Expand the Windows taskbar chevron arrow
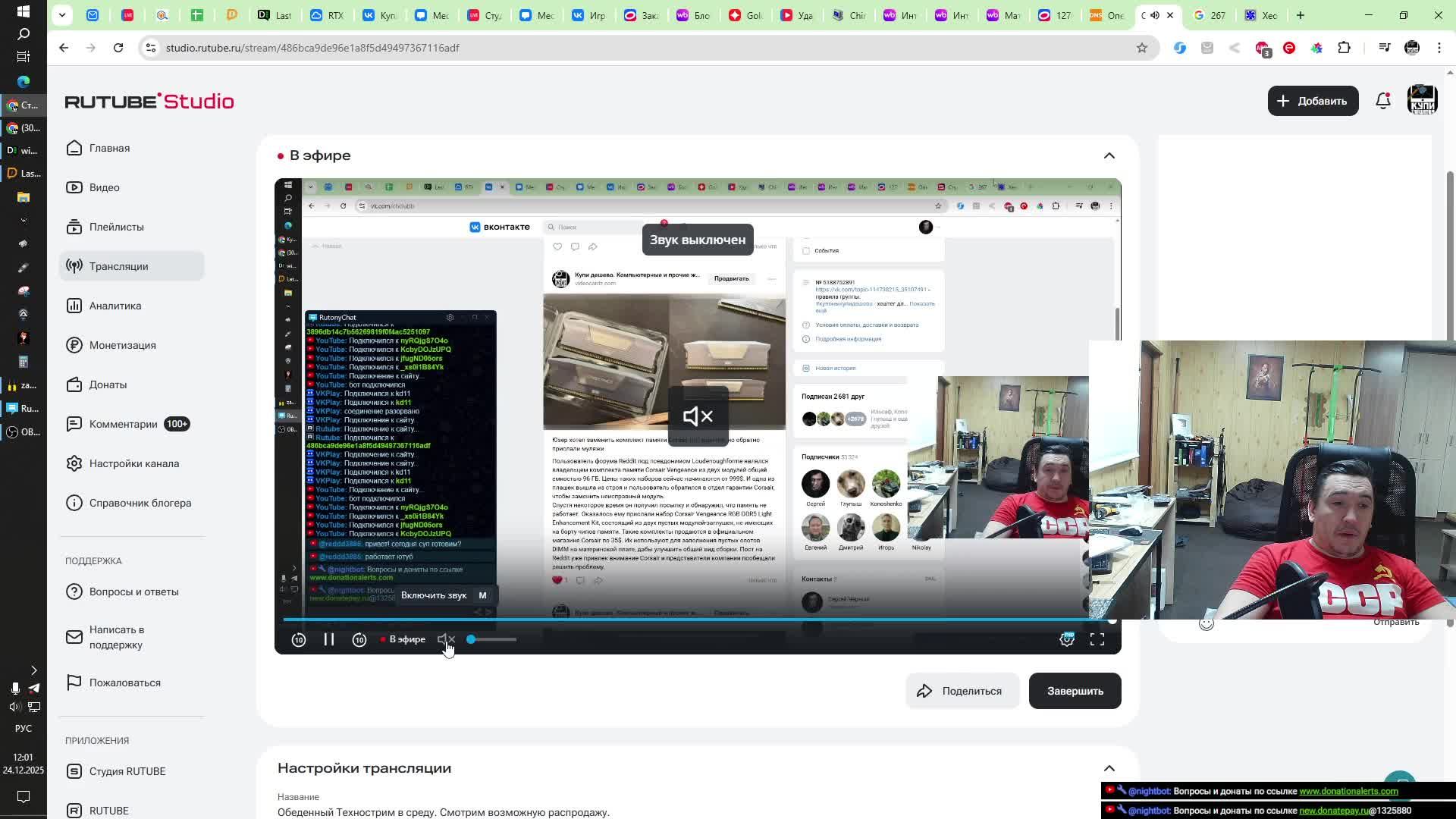Image resolution: width=1456 pixels, height=819 pixels. coord(33,670)
